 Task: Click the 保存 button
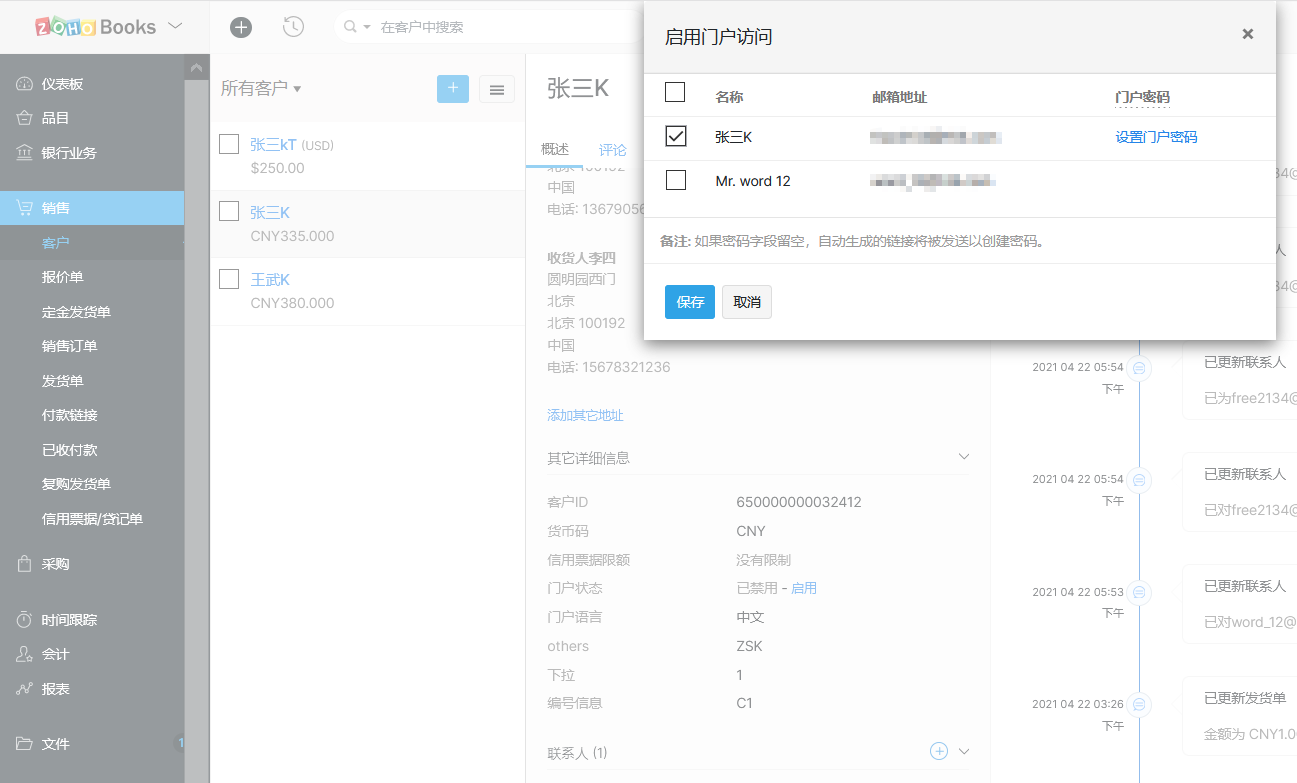click(689, 302)
